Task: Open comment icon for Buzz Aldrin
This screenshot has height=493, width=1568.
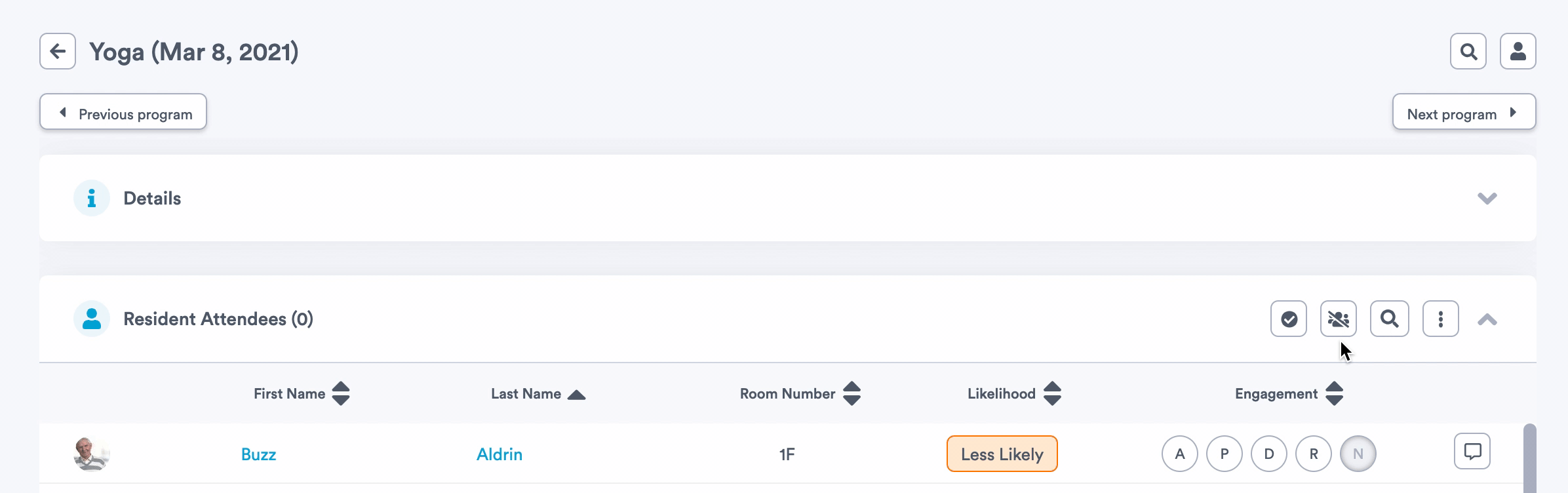Action: point(1472,452)
